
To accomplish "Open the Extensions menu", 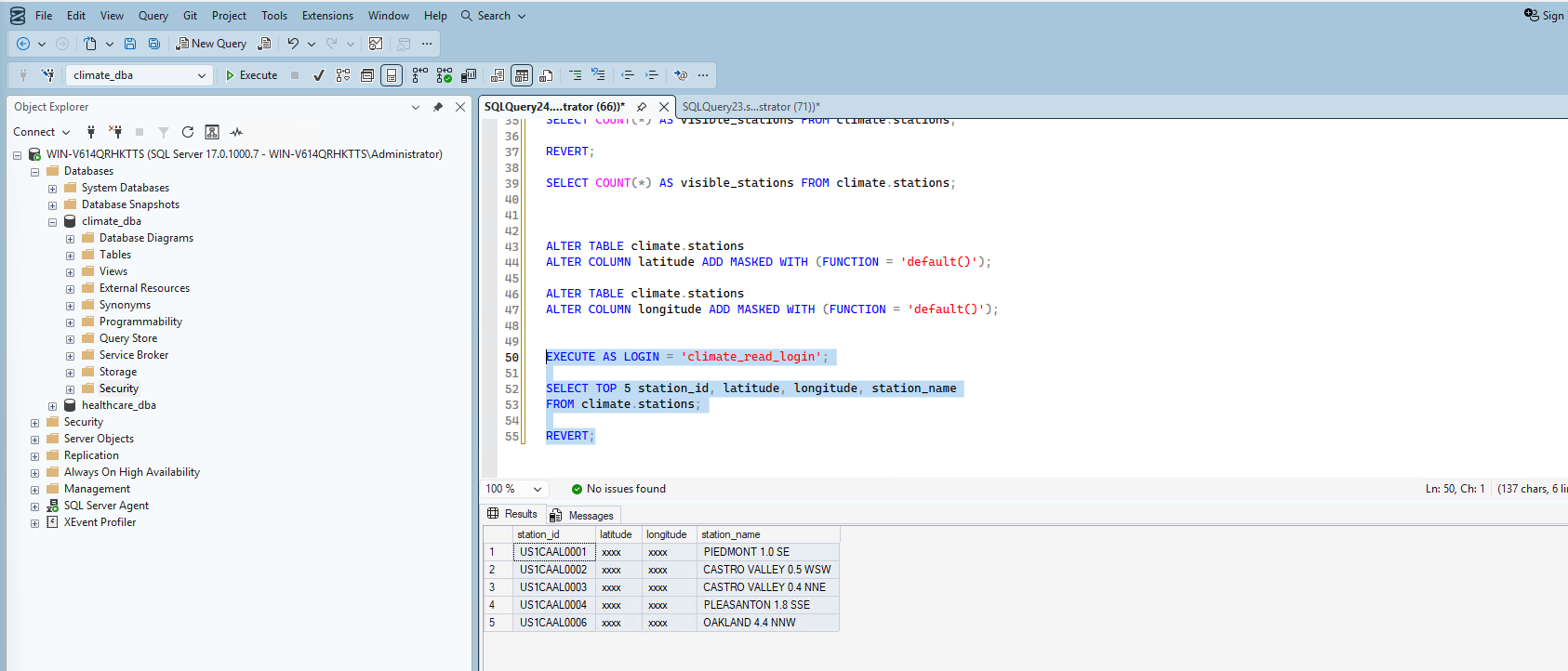I will tap(327, 16).
